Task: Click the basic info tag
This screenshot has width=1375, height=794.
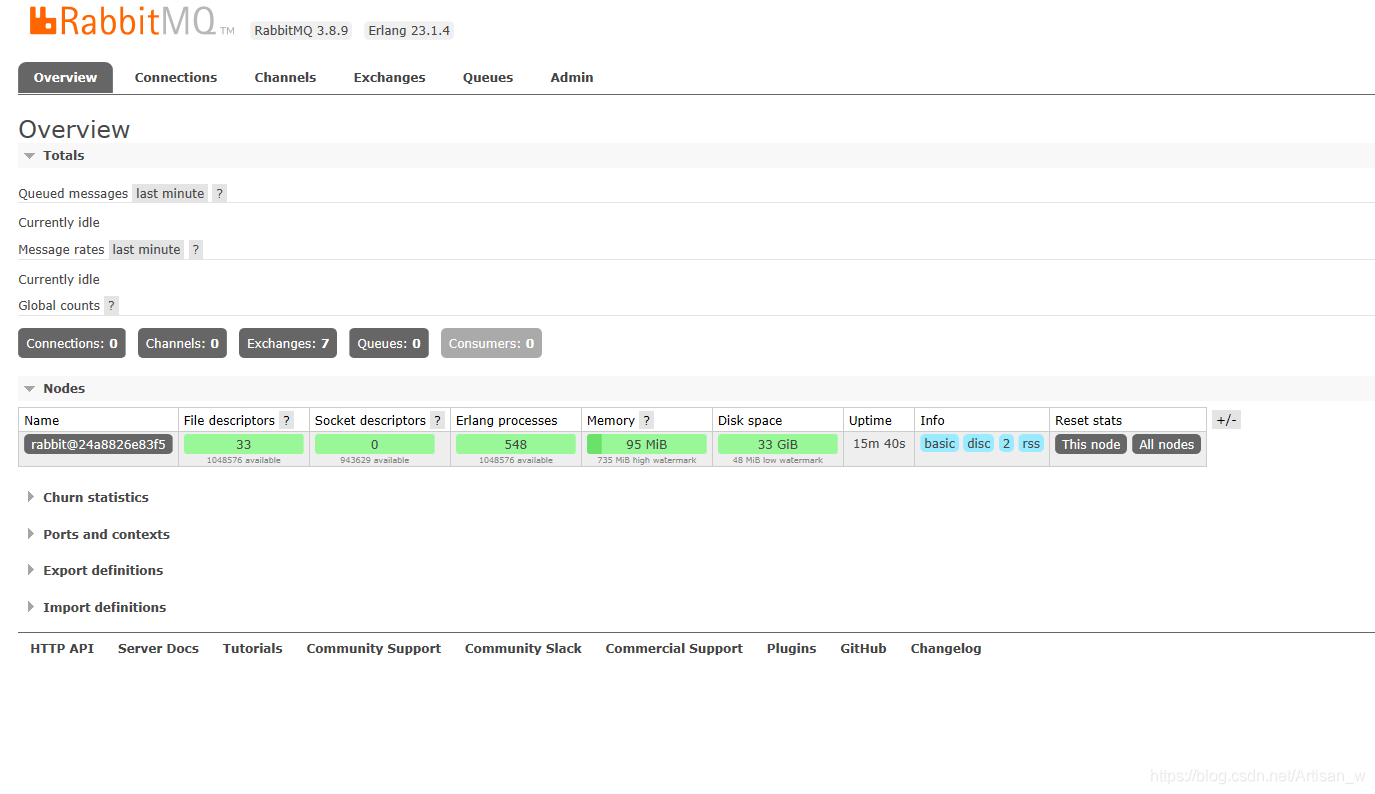Action: click(939, 444)
